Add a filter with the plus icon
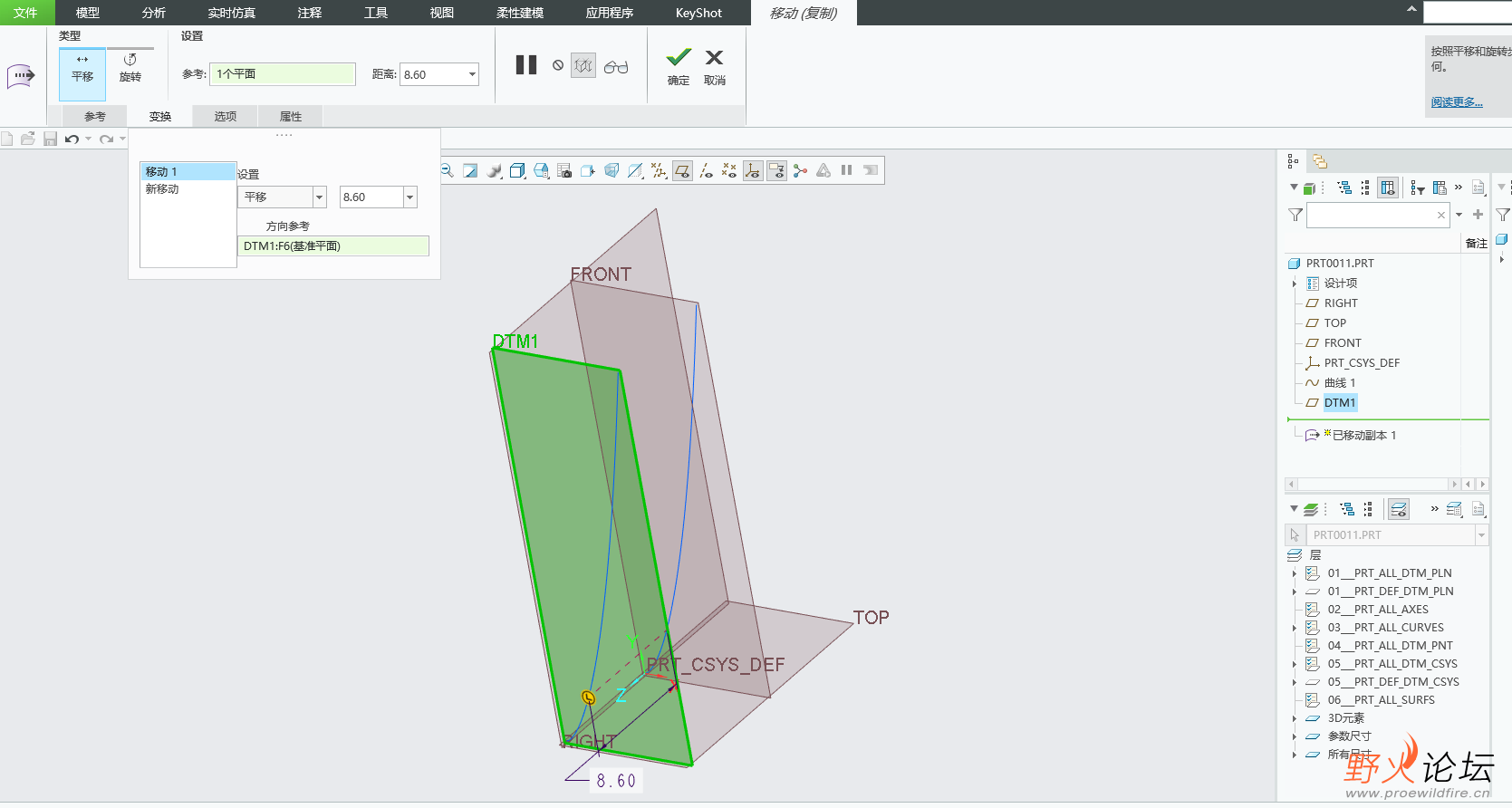This screenshot has height=808, width=1512. (1478, 215)
